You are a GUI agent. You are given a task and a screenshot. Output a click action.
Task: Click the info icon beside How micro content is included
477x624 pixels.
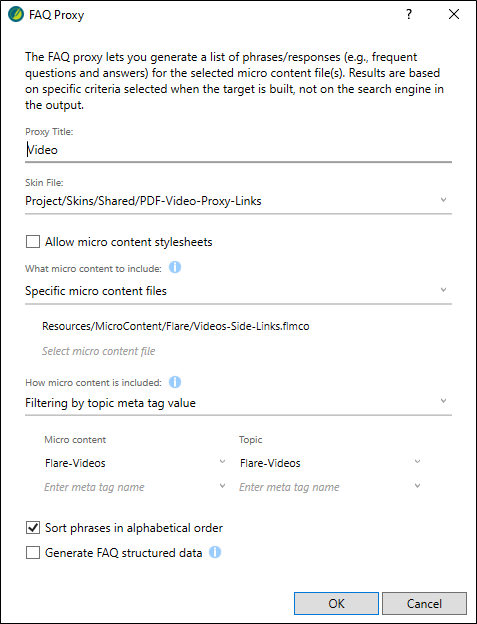click(x=175, y=382)
